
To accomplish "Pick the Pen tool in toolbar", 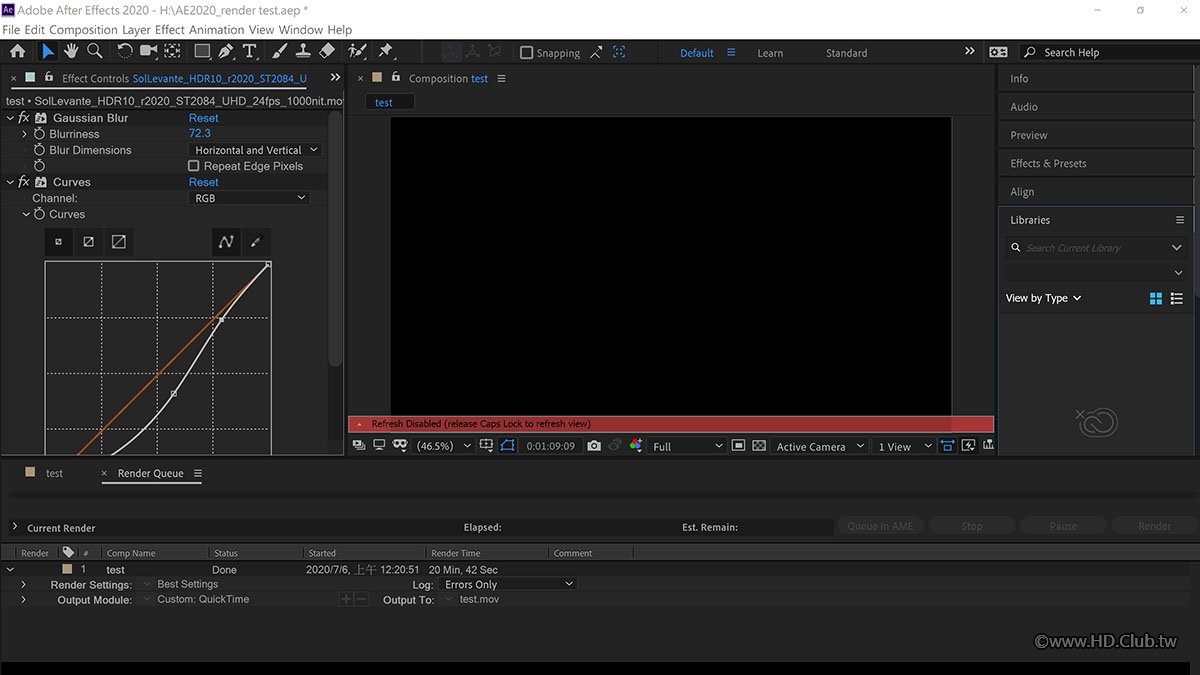I will coord(226,51).
